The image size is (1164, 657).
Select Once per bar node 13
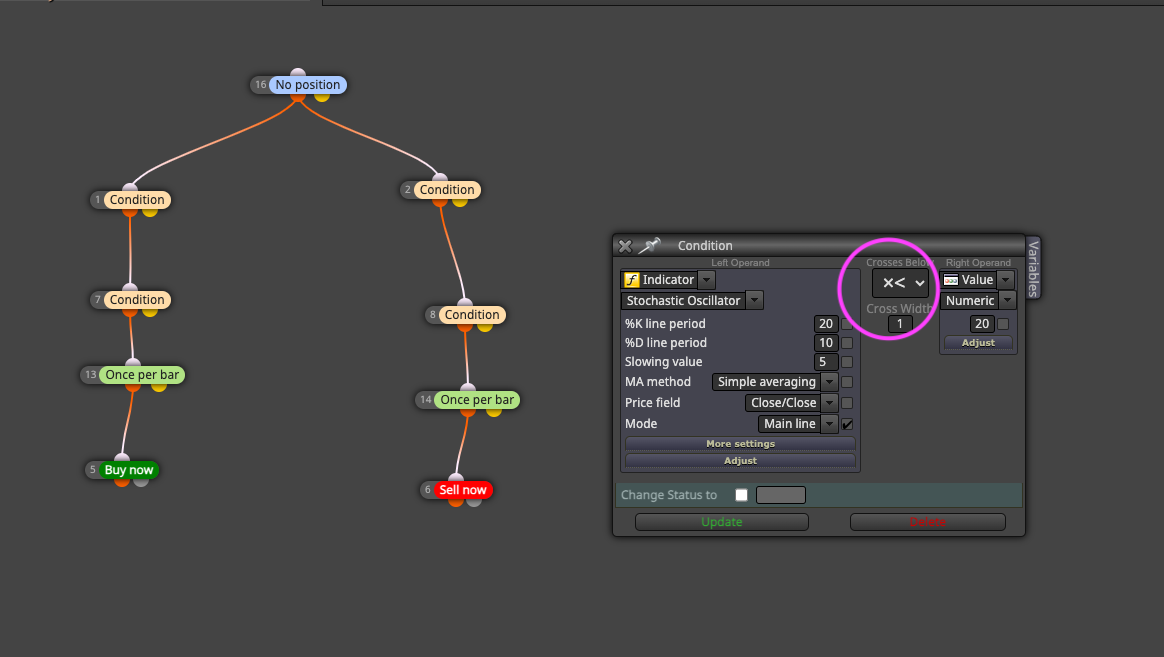coord(142,375)
